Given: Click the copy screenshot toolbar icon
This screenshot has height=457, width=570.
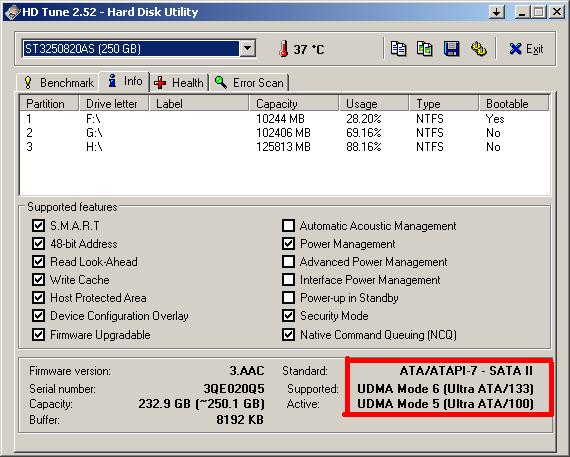Looking at the screenshot, I should [424, 49].
